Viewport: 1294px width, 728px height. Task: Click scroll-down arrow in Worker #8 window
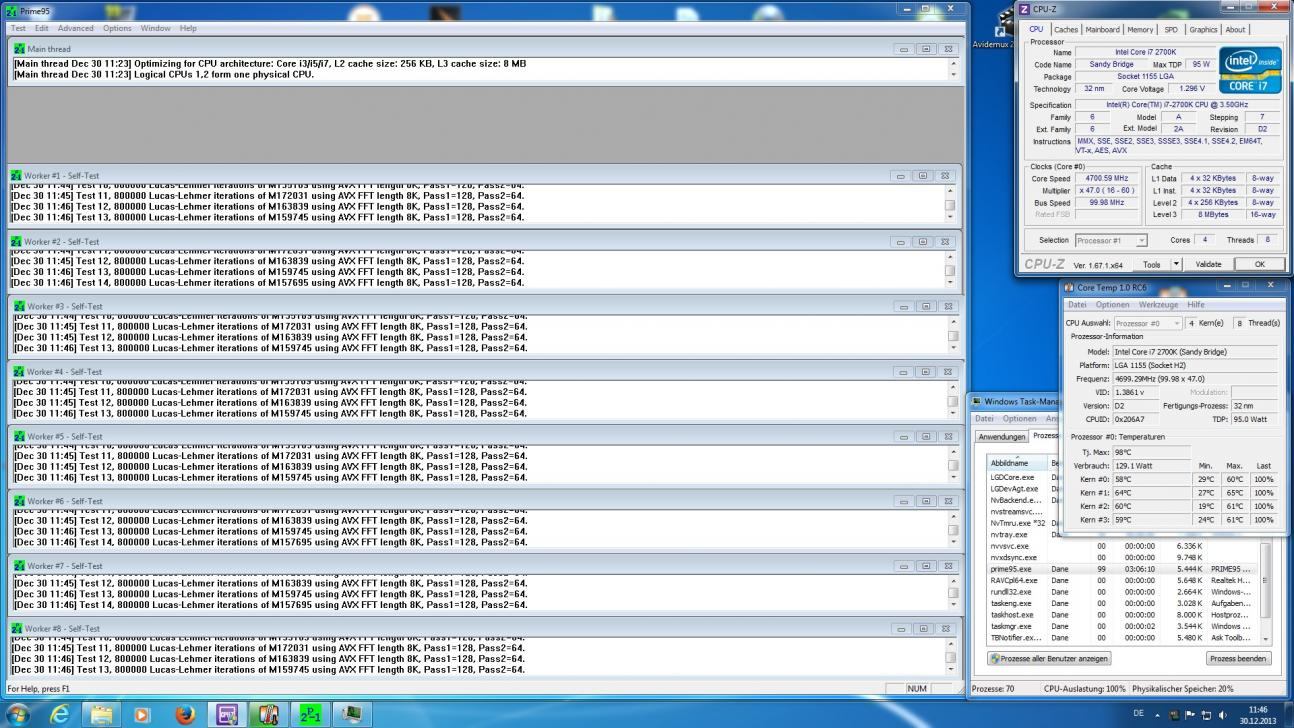click(949, 670)
